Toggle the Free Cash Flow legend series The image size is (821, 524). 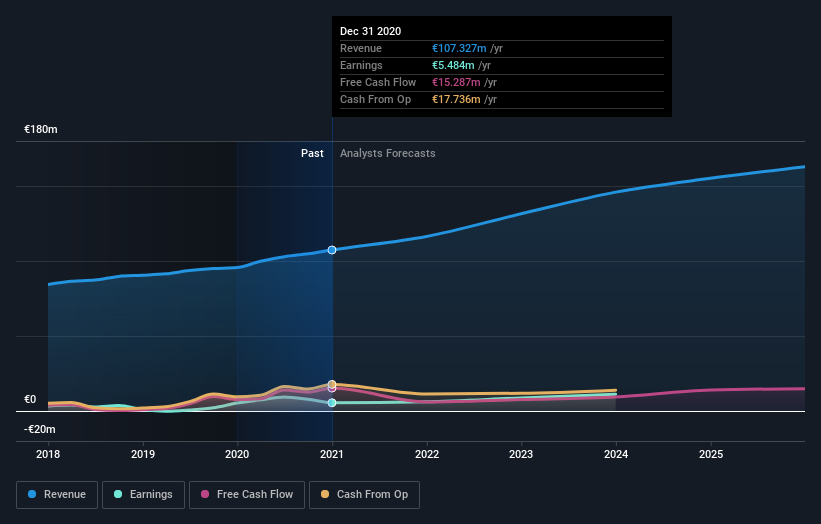(x=247, y=495)
